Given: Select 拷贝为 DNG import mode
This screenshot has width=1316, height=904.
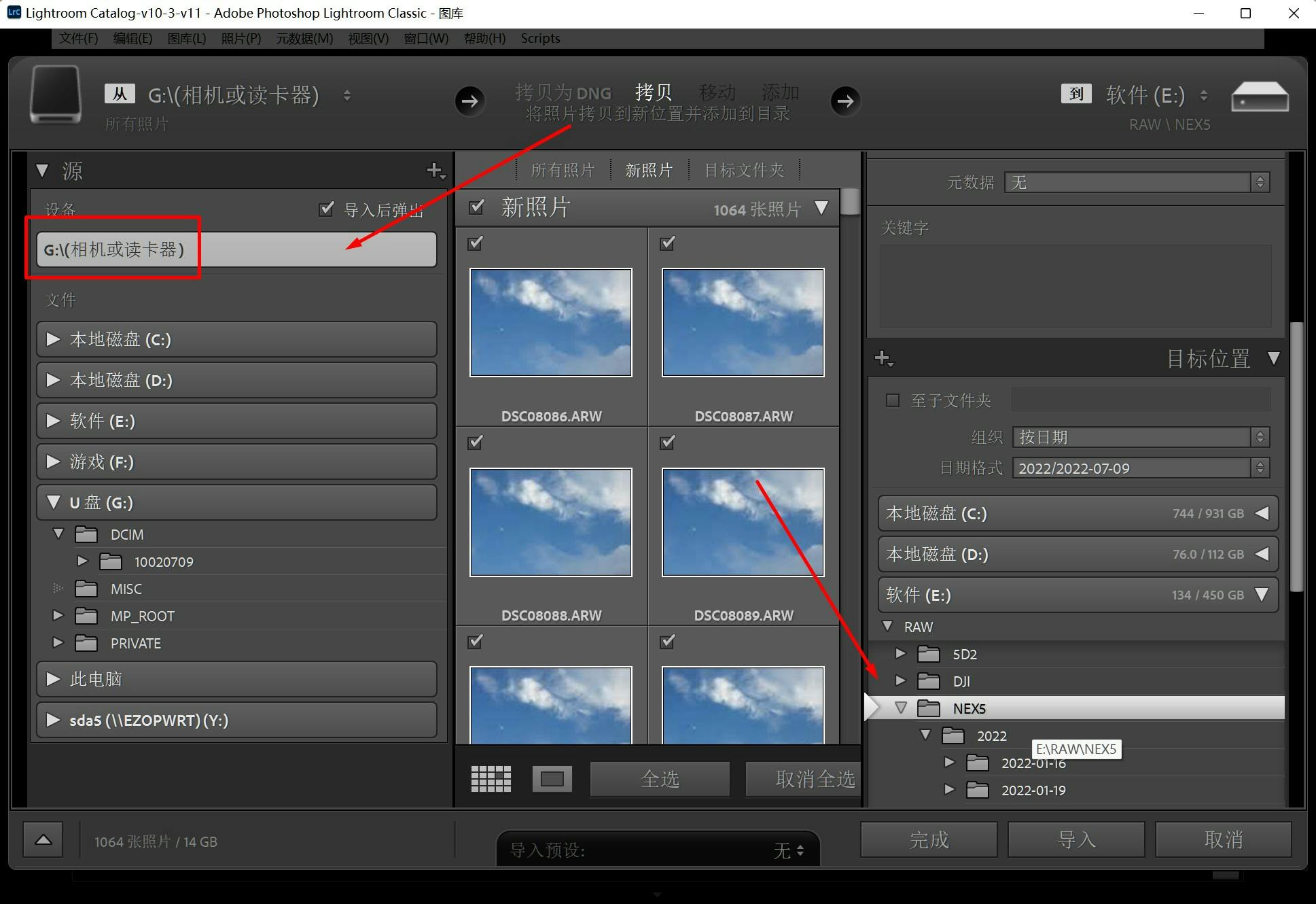Looking at the screenshot, I should point(563,92).
